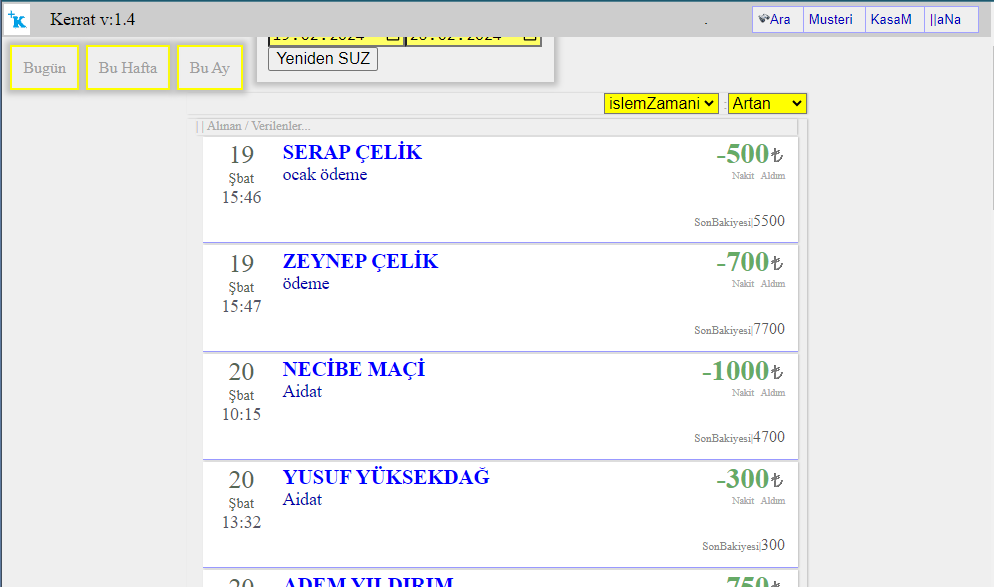This screenshot has width=994, height=587.
Task: Open the start date calendar picker
Action: point(392,37)
